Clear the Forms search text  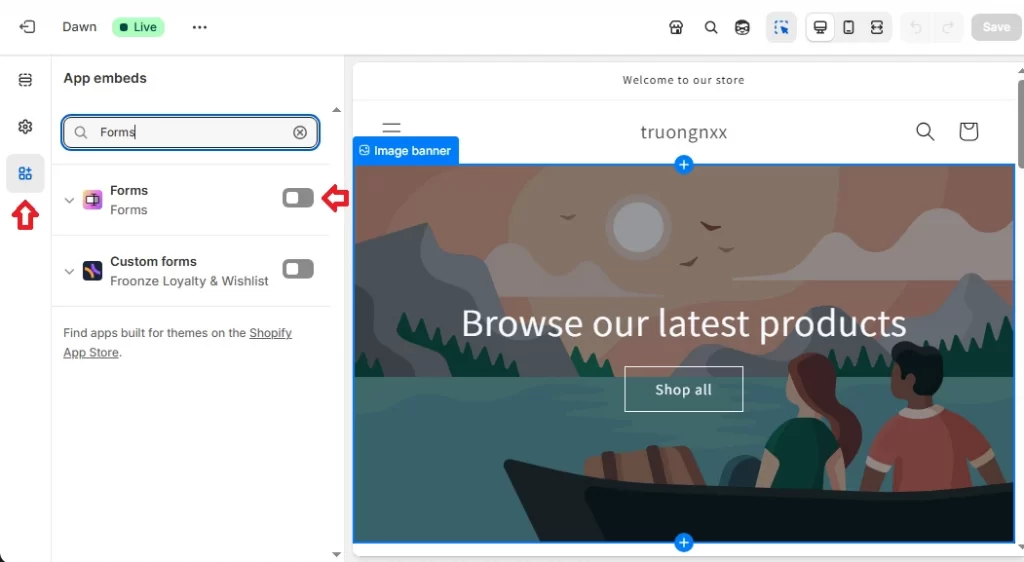[300, 133]
